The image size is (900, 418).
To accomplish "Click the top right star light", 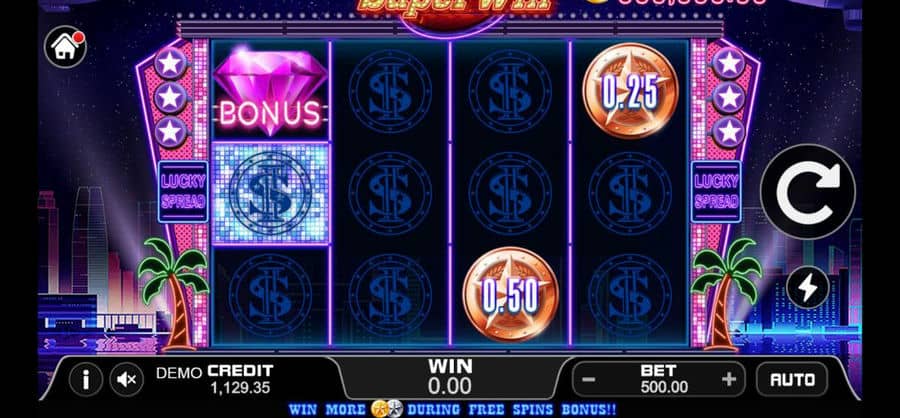I will click(729, 63).
